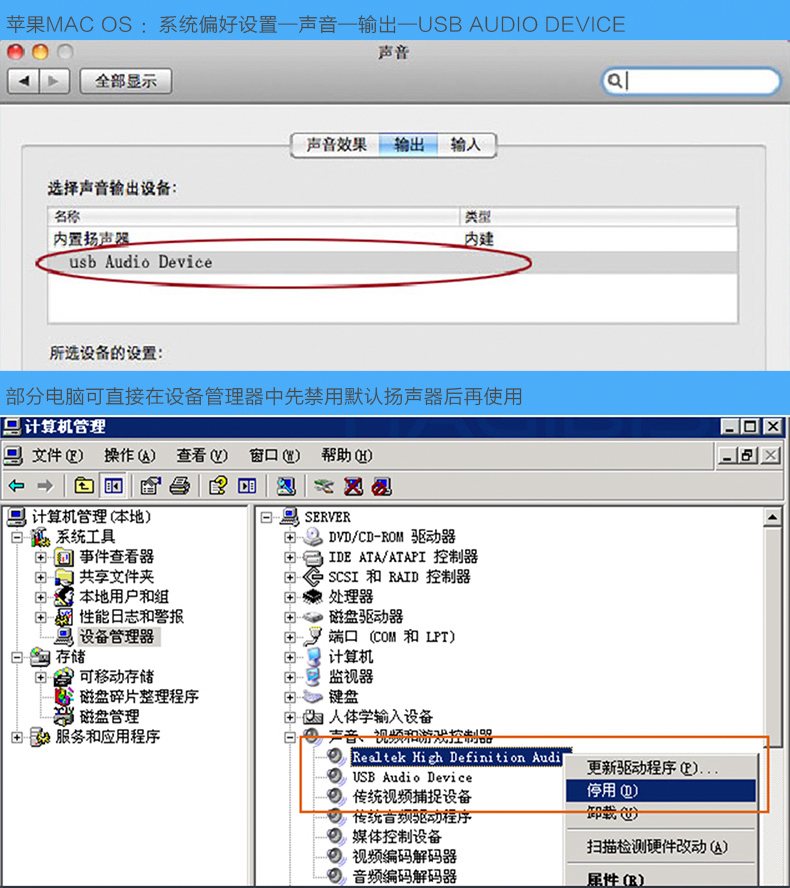Choose 更新驱动程序(P)... from context menu

click(x=660, y=768)
